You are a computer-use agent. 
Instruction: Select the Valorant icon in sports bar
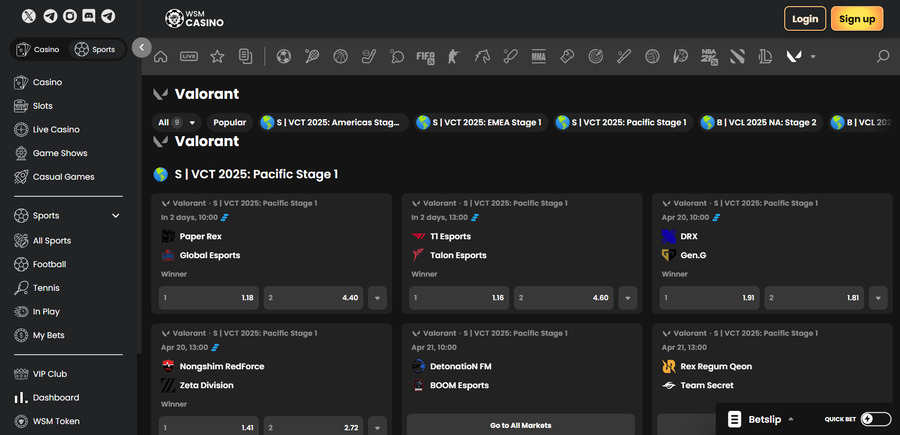point(794,56)
